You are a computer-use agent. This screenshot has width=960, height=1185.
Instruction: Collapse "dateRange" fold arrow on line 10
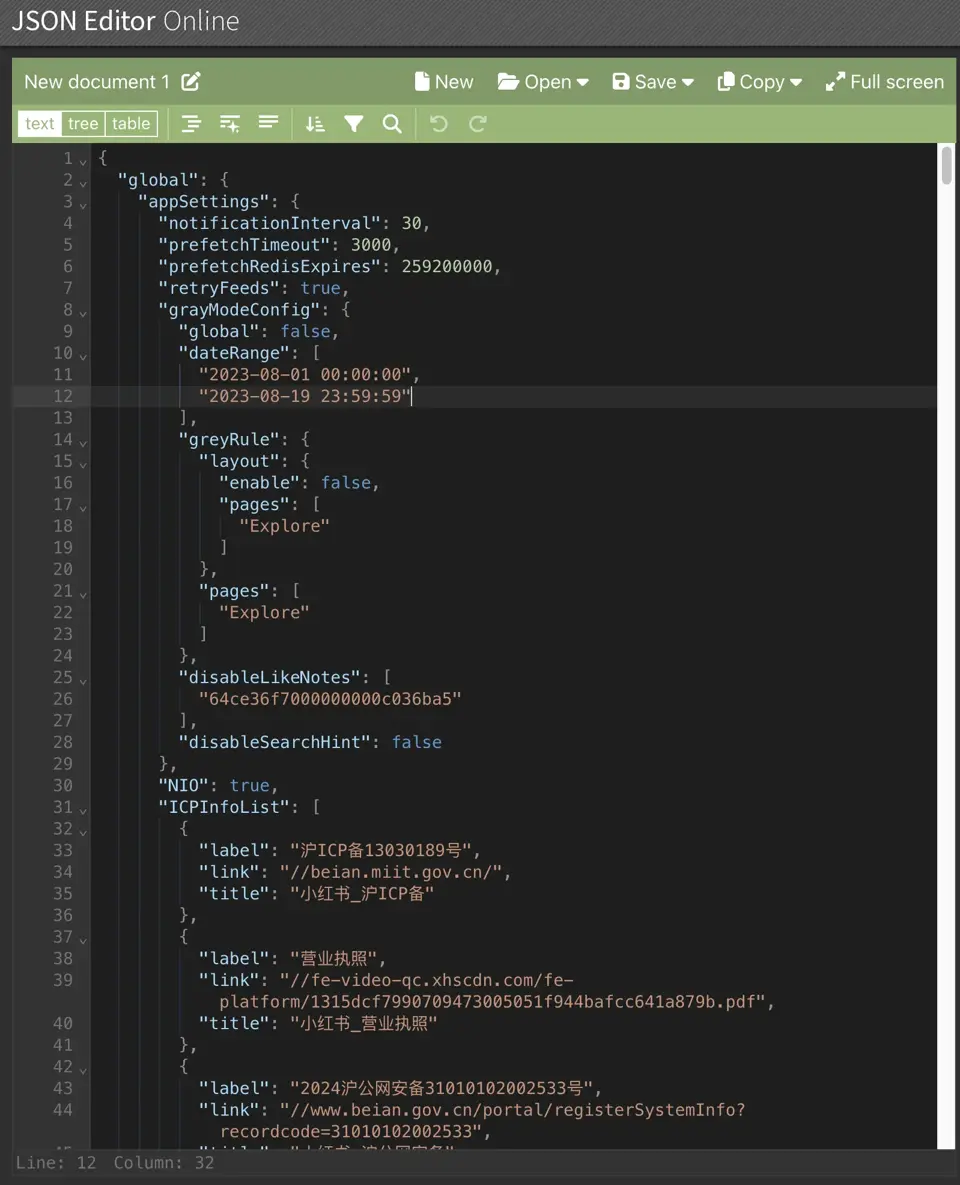(83, 356)
